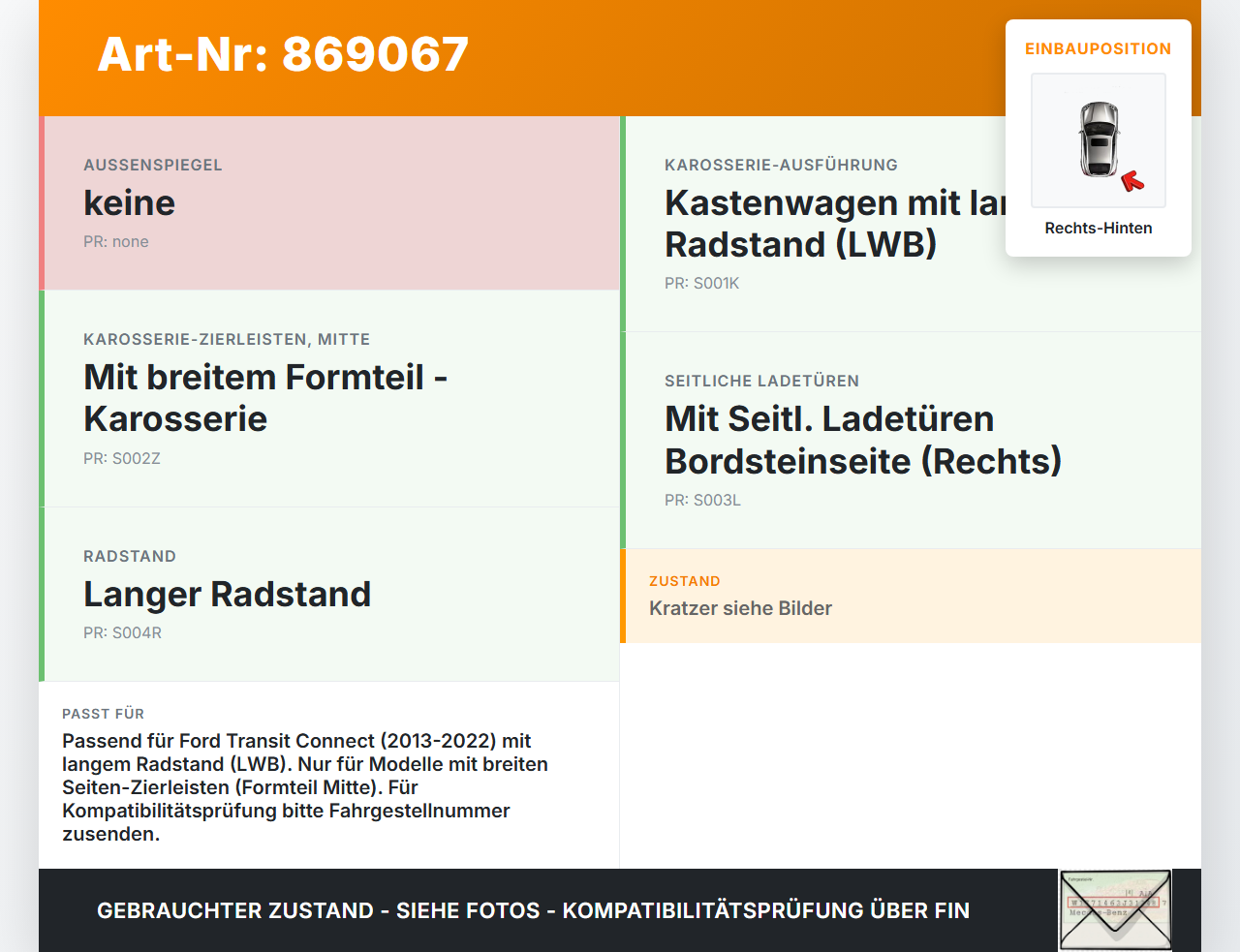Viewport: 1240px width, 952px height.
Task: Select the PR: S004R code
Action: point(122,632)
